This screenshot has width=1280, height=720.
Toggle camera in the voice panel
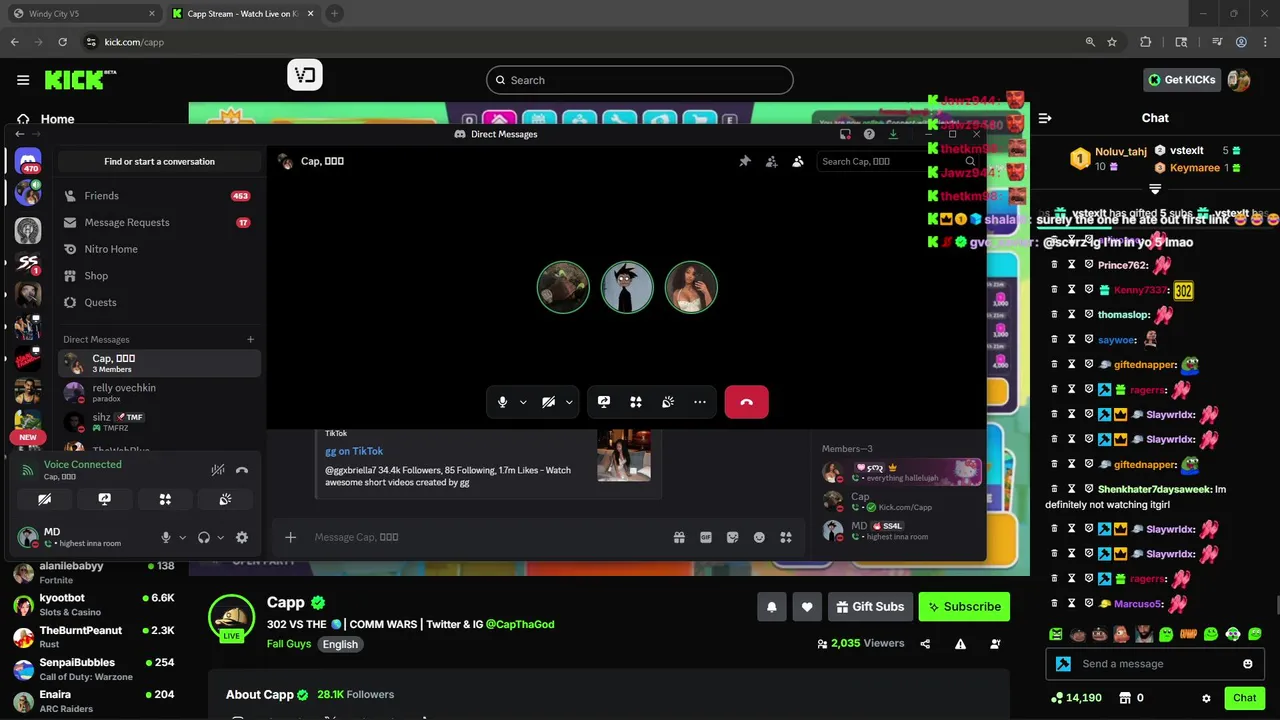click(44, 499)
